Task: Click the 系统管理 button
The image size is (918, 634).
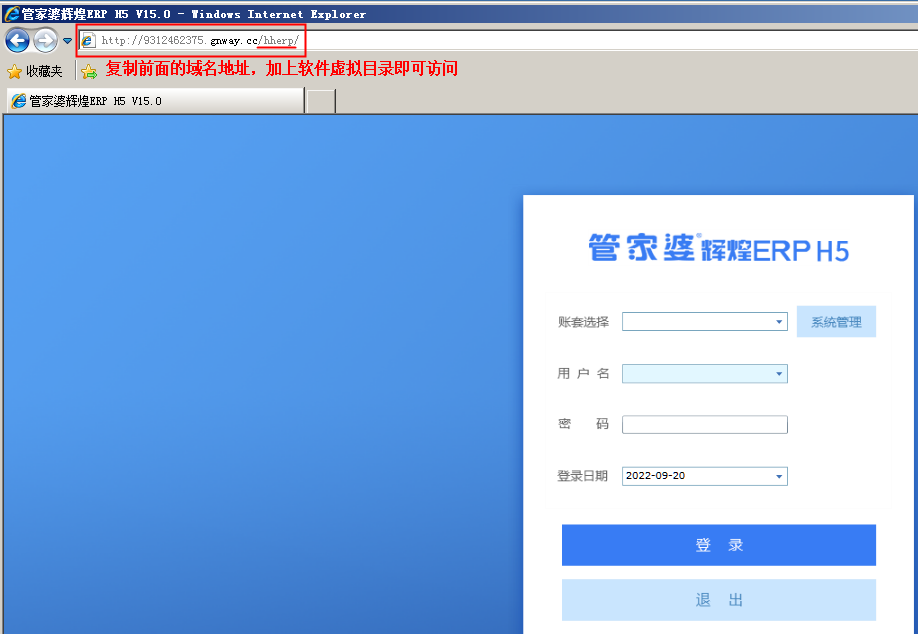Action: (x=836, y=321)
